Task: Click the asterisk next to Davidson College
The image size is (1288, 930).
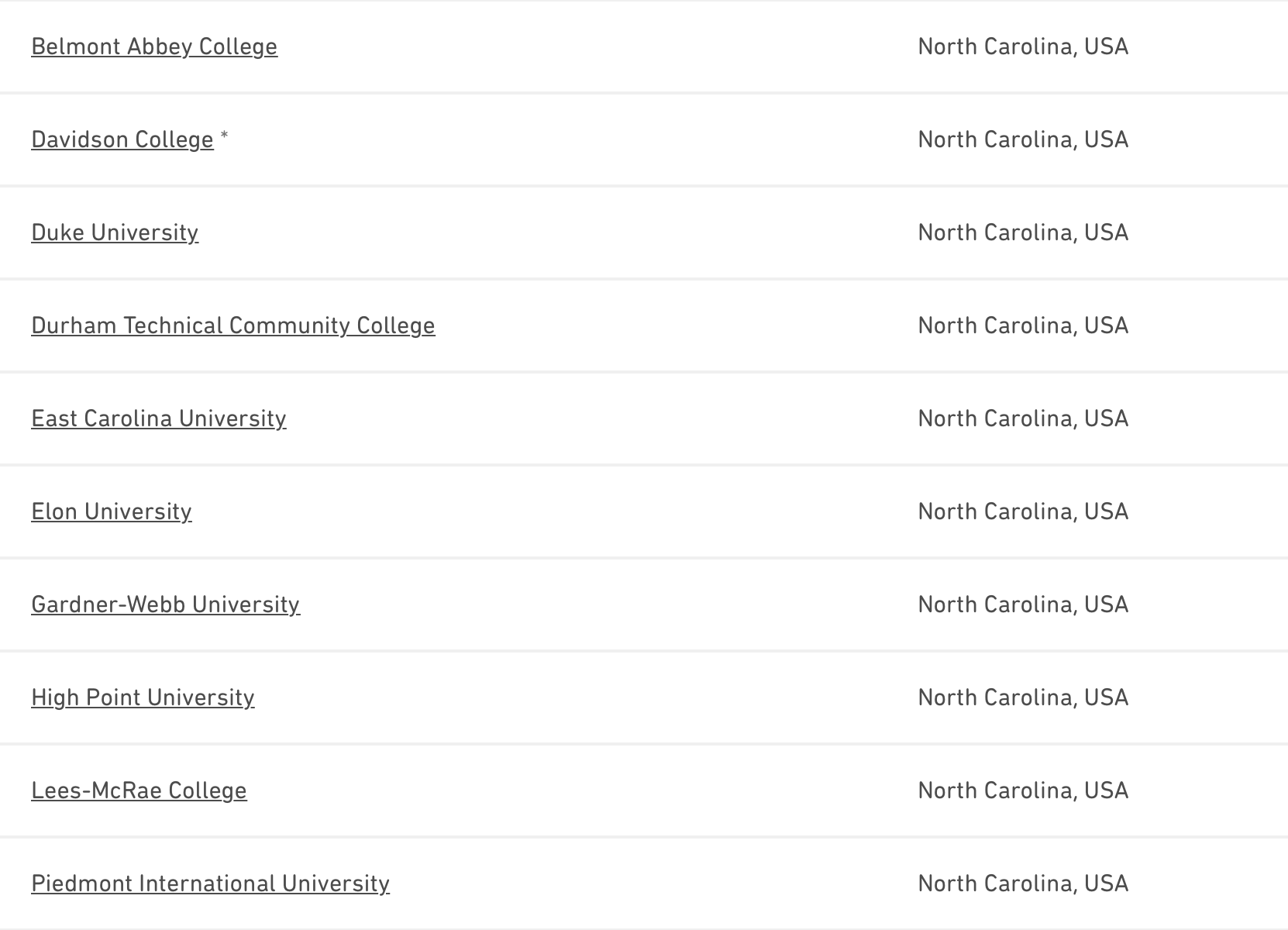Action: 224,136
